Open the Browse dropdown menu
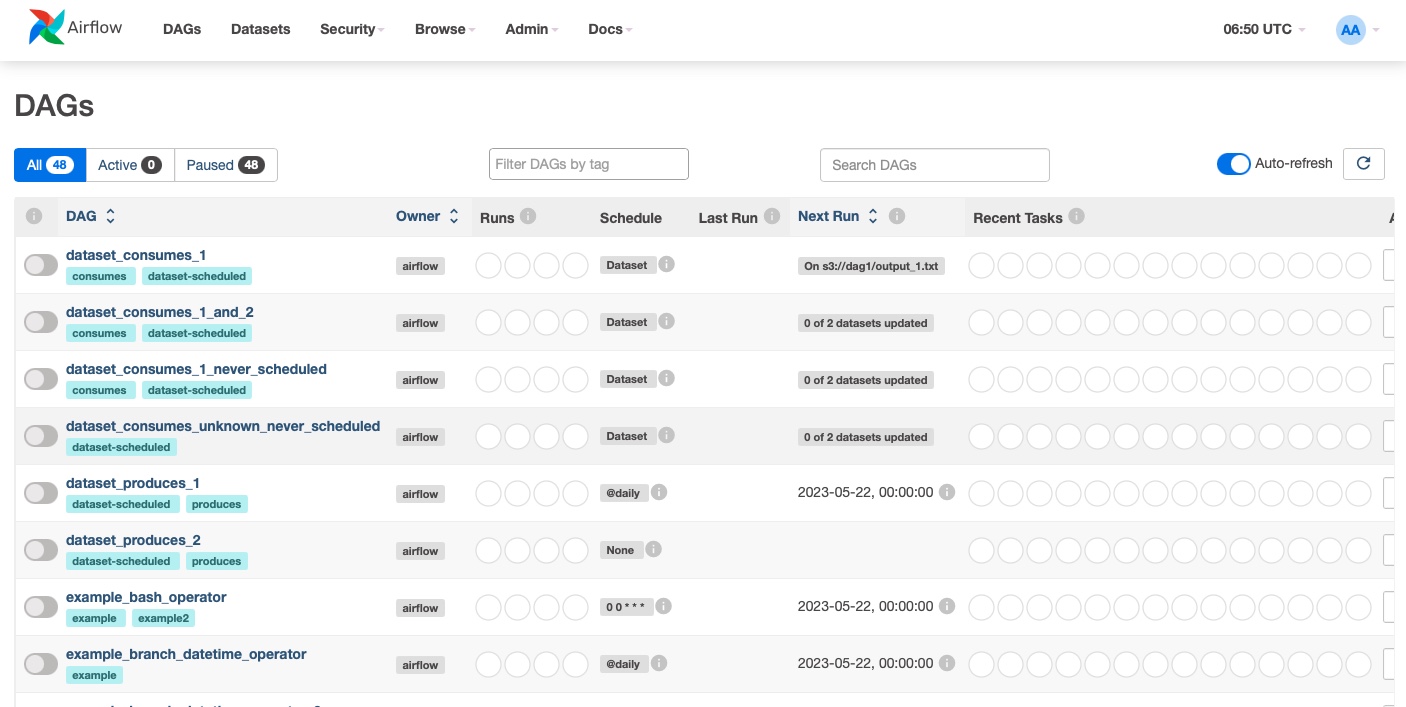The height and width of the screenshot is (707, 1406). (445, 29)
